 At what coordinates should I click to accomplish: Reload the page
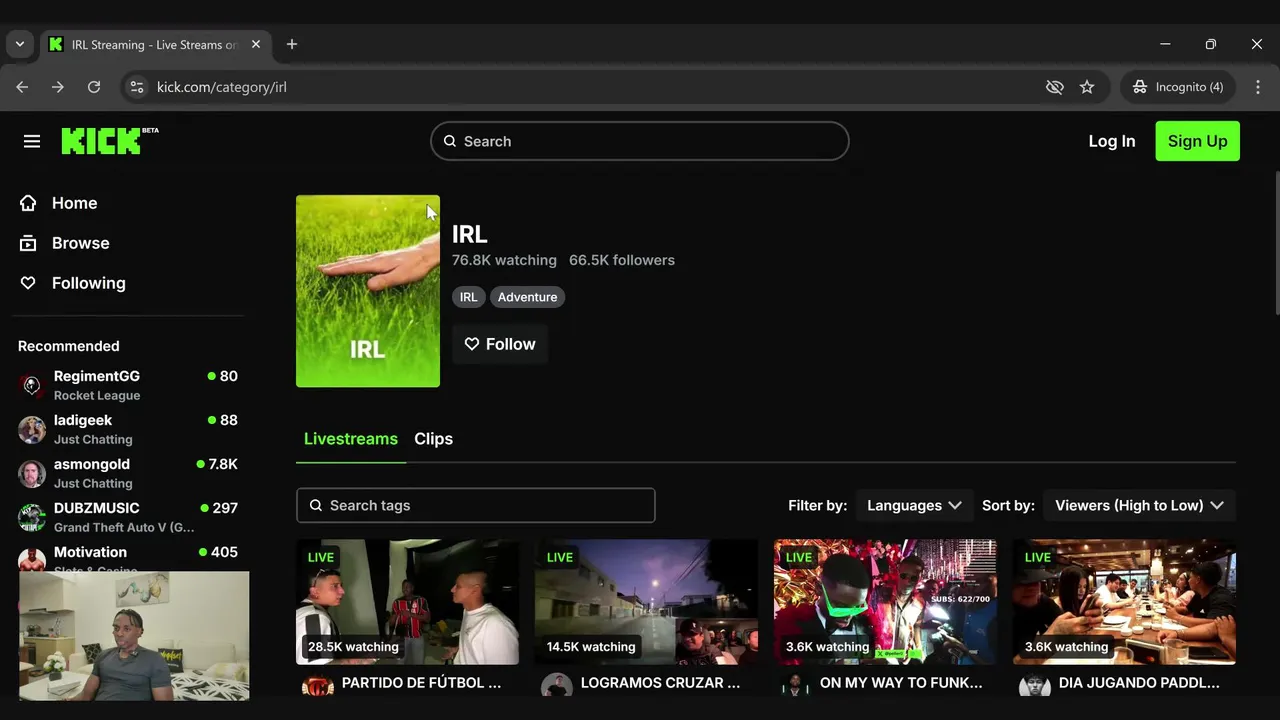(94, 87)
